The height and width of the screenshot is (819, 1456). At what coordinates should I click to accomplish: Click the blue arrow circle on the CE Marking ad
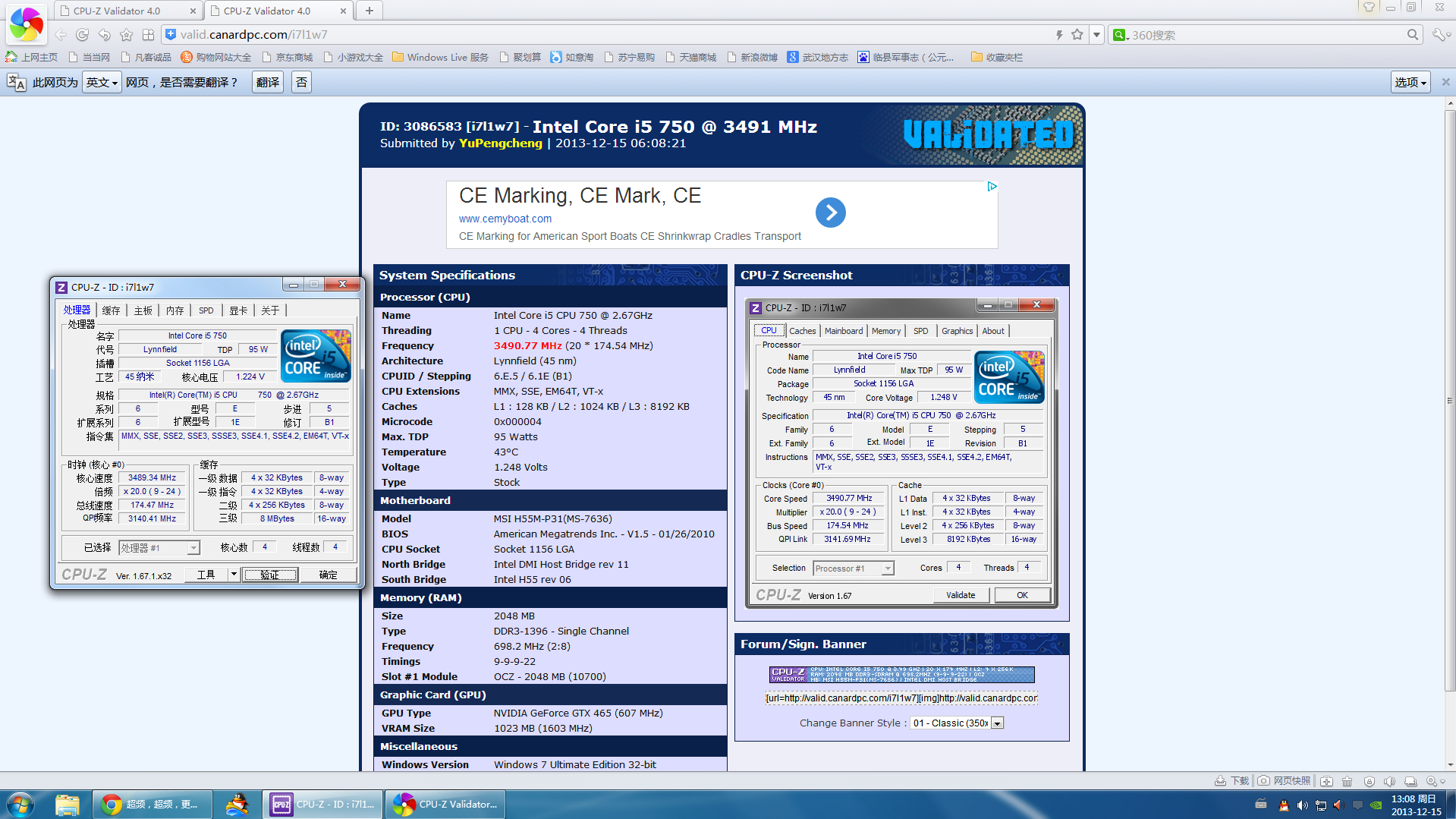pyautogui.click(x=831, y=213)
